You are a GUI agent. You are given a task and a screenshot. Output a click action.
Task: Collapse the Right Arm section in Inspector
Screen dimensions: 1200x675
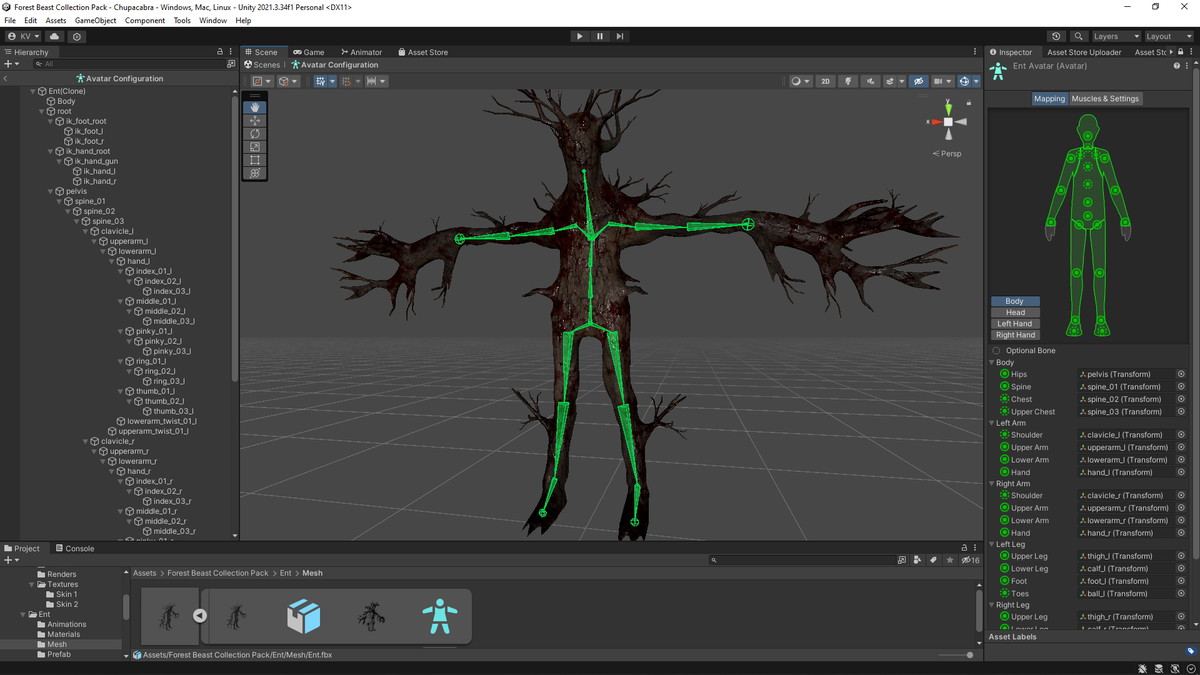[992, 484]
